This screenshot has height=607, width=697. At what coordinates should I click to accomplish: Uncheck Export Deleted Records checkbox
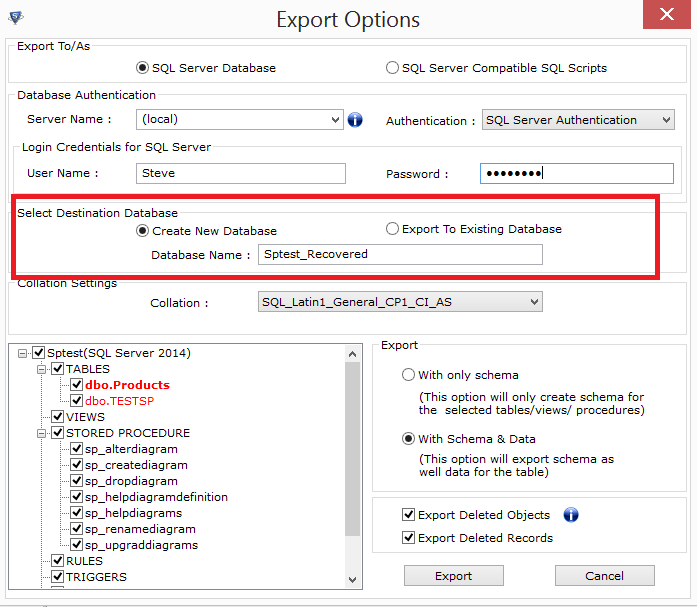(408, 538)
